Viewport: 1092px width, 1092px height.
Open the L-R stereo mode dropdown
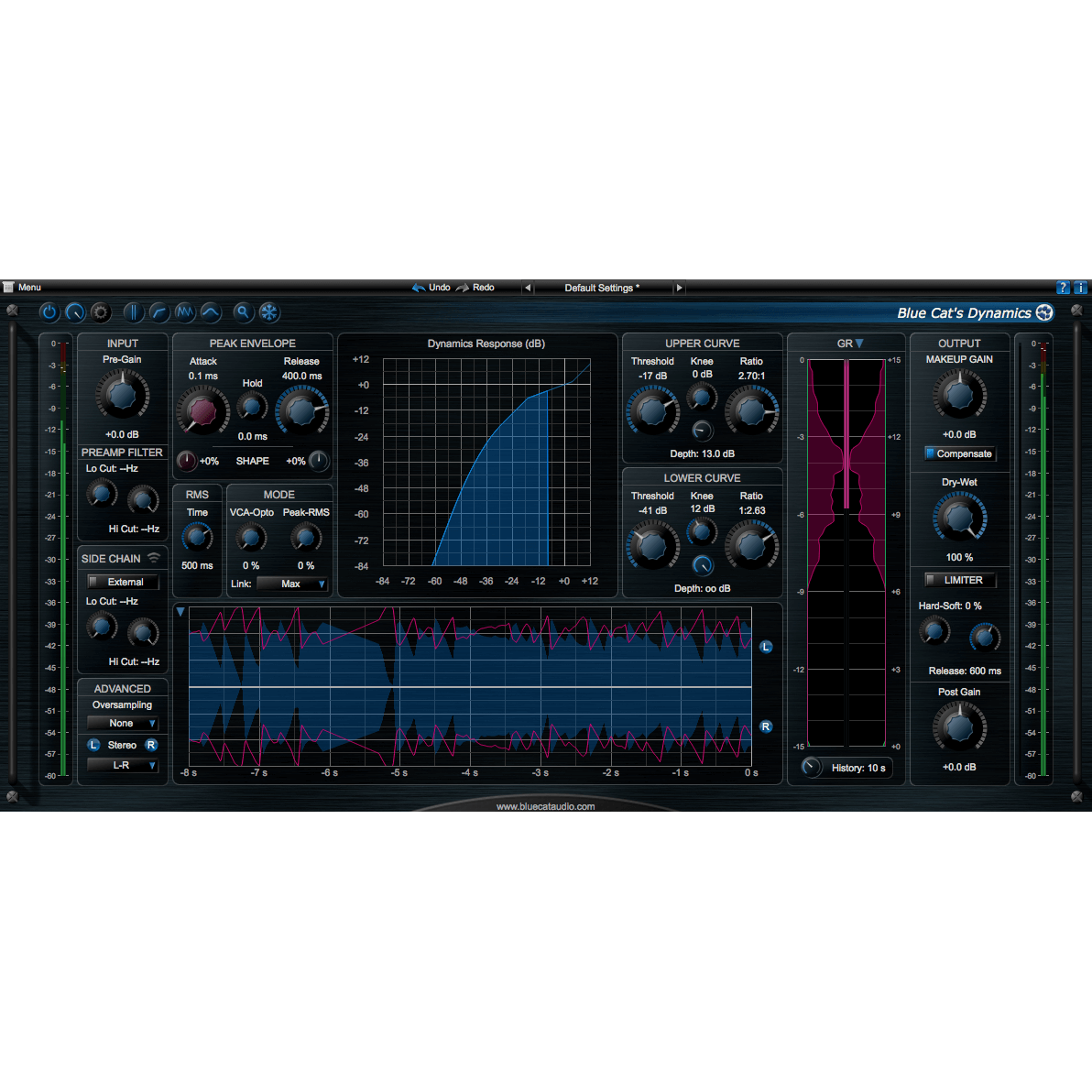coord(123,765)
